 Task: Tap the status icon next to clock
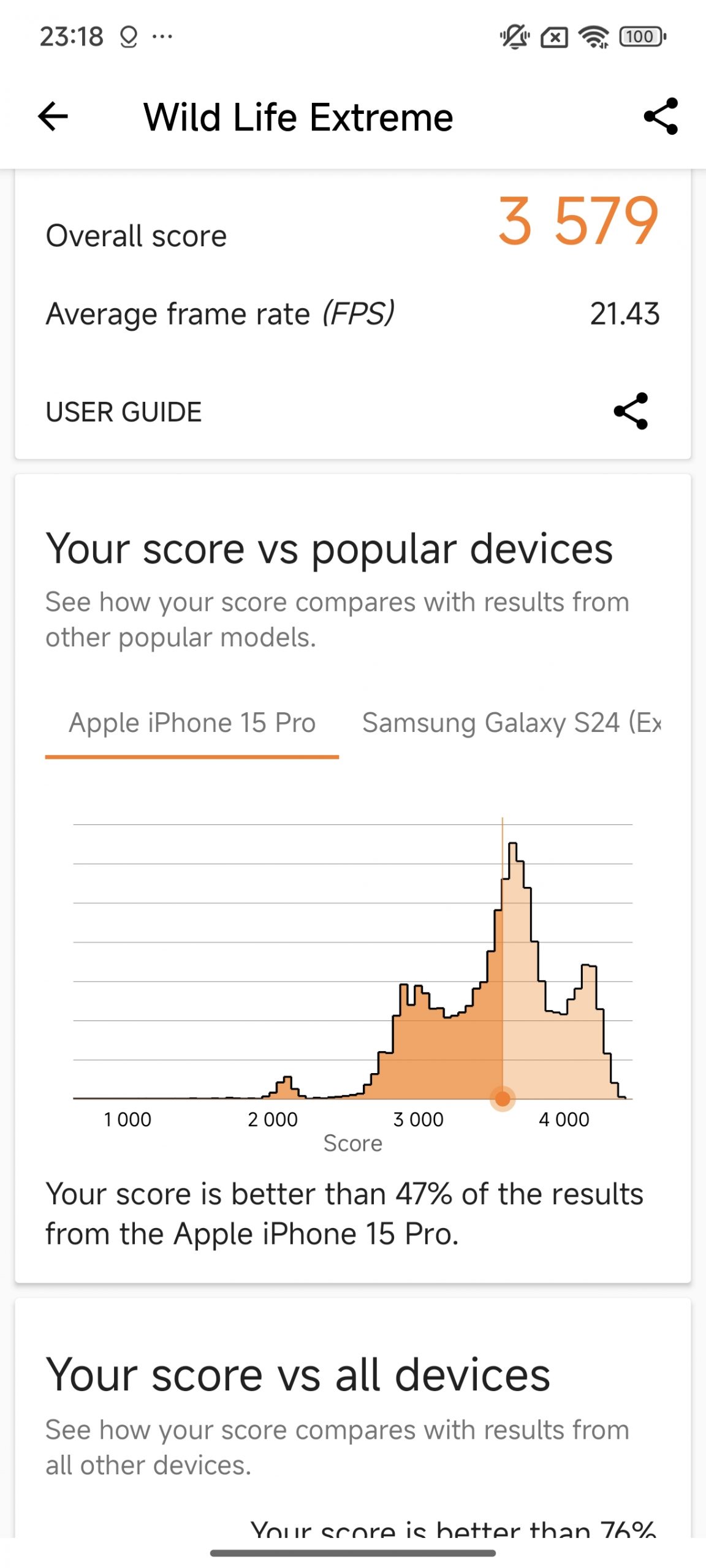coord(128,37)
